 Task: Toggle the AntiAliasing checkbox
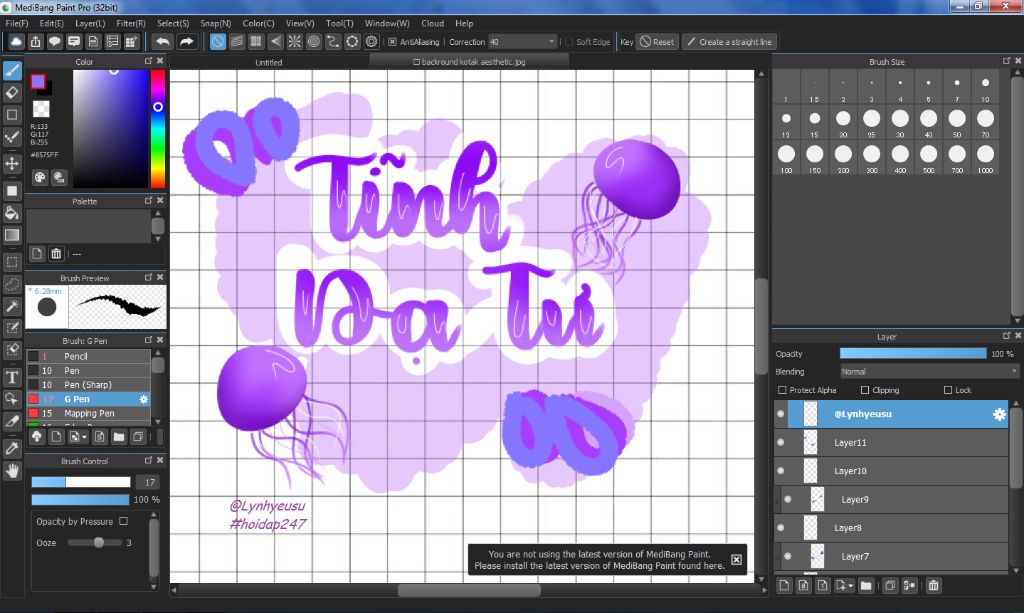coord(392,42)
